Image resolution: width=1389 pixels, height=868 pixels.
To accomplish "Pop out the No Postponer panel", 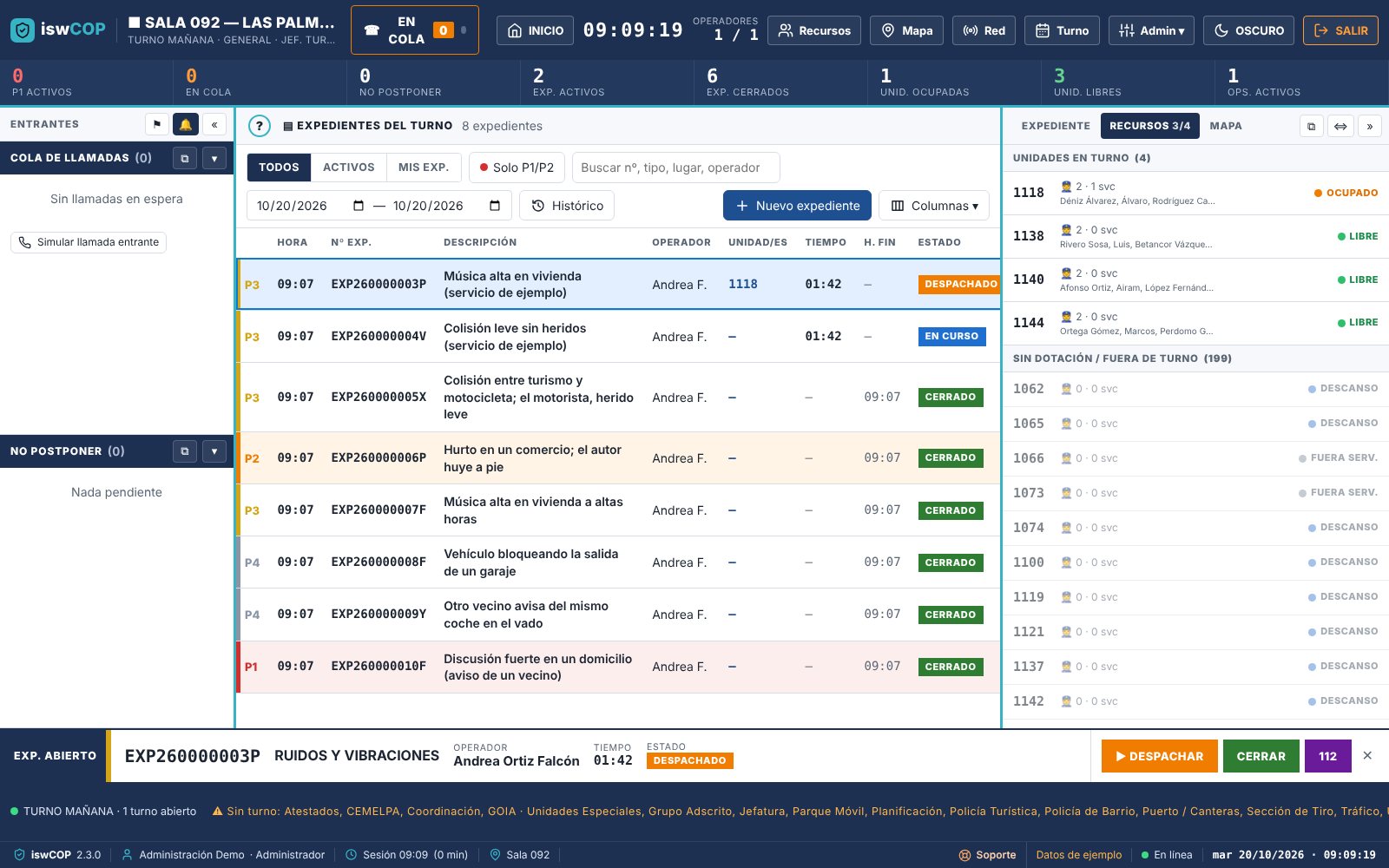I will [185, 451].
